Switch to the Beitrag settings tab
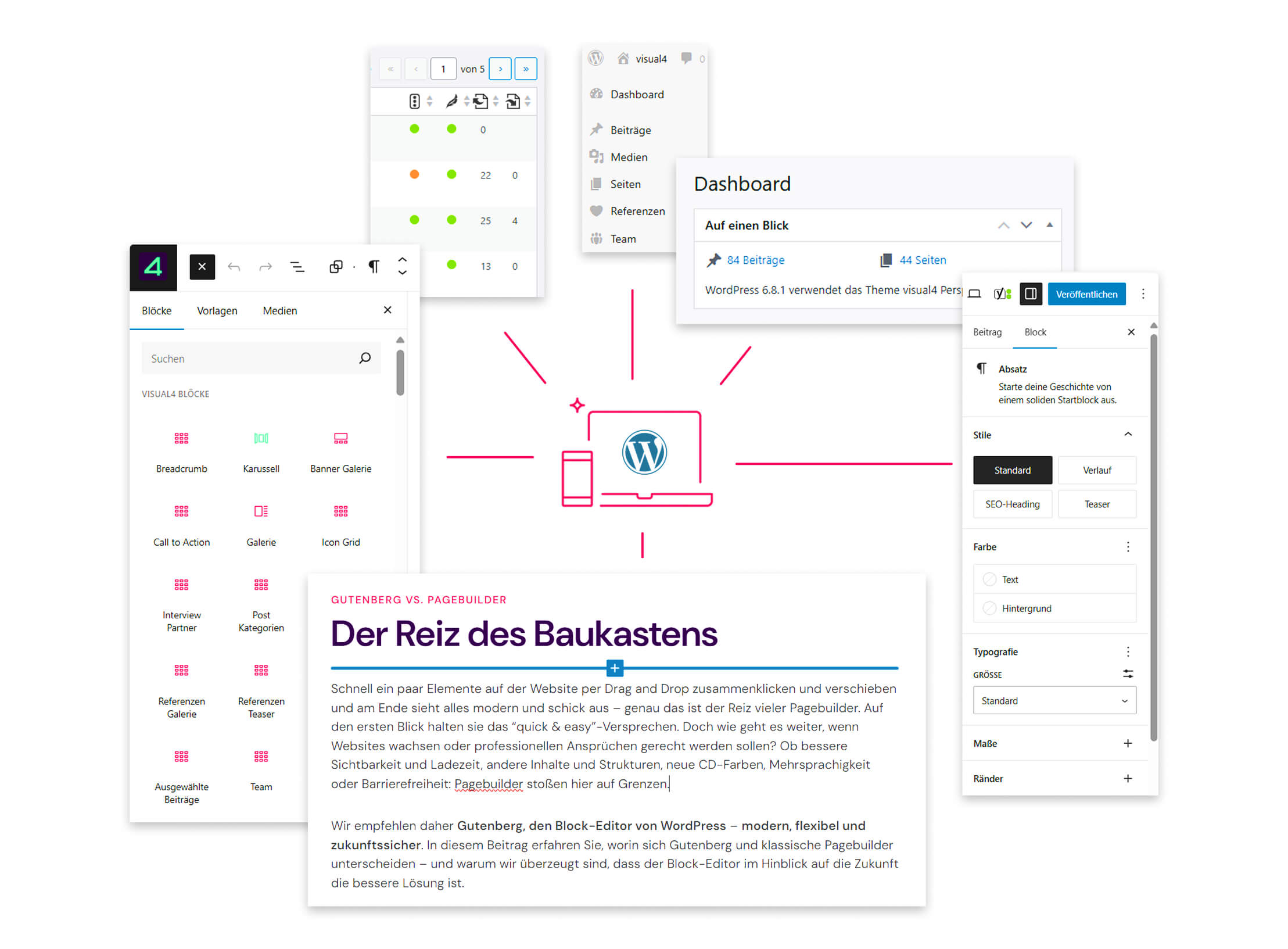 pos(987,332)
